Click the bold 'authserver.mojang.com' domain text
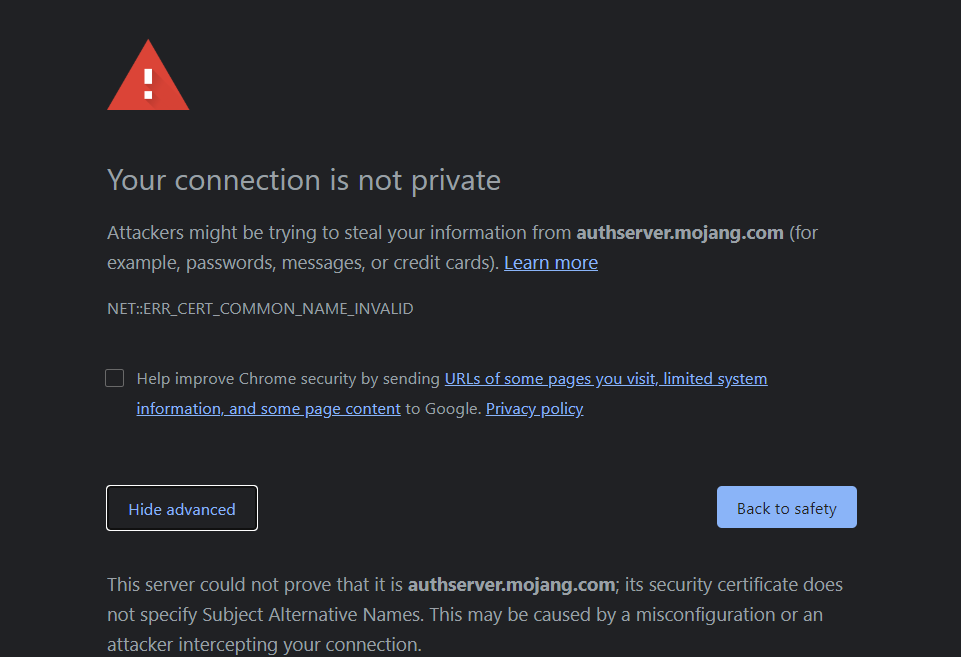The image size is (961, 657). tap(679, 232)
